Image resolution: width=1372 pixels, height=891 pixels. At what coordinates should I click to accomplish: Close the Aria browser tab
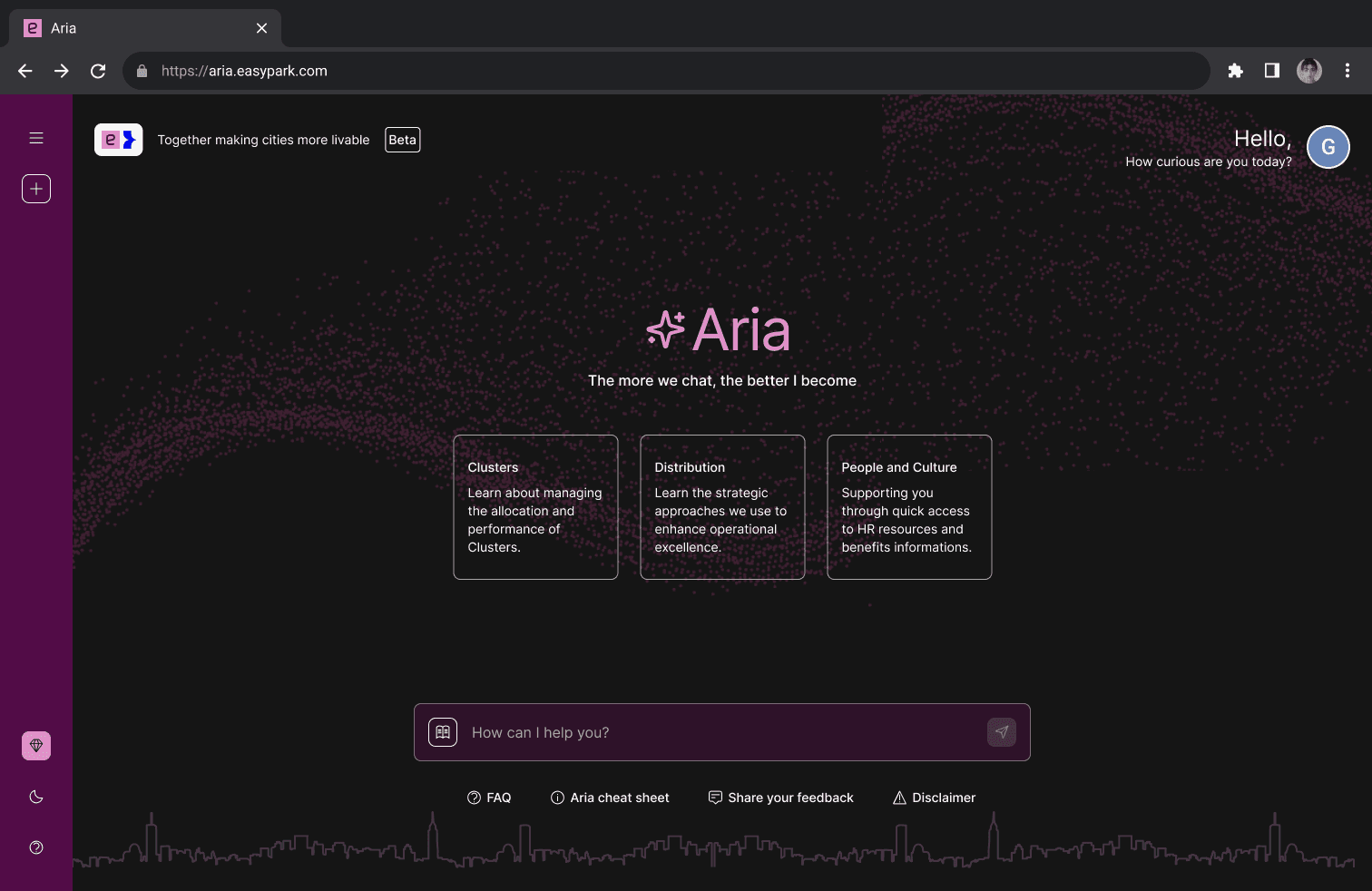coord(262,28)
